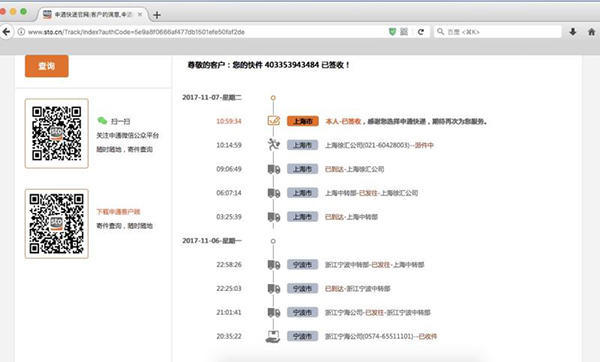Go back with the browser back arrow

click(6, 32)
